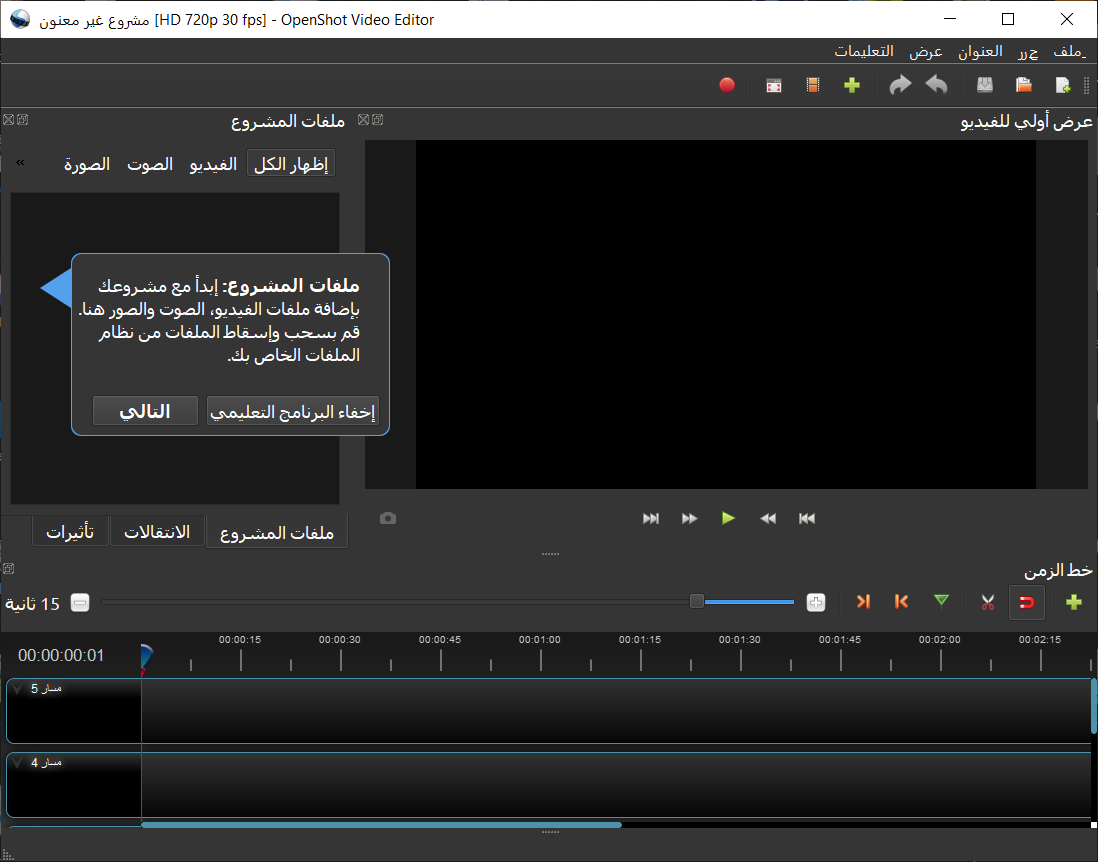
Task: Expand the hidden filter options chevron
Action: (x=20, y=162)
